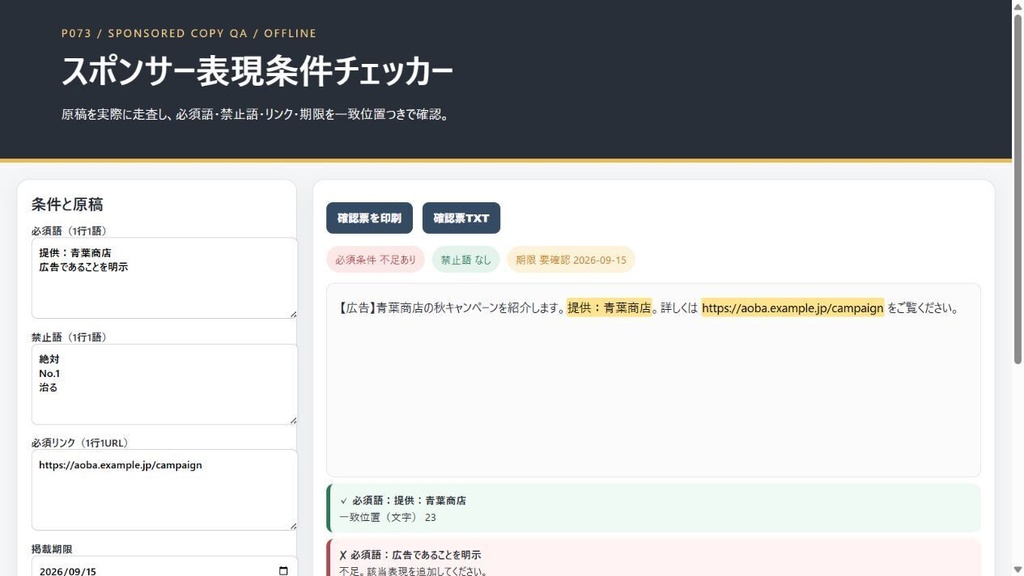Click the 絶対 line in 禁止語 box
The image size is (1024, 576).
49,359
